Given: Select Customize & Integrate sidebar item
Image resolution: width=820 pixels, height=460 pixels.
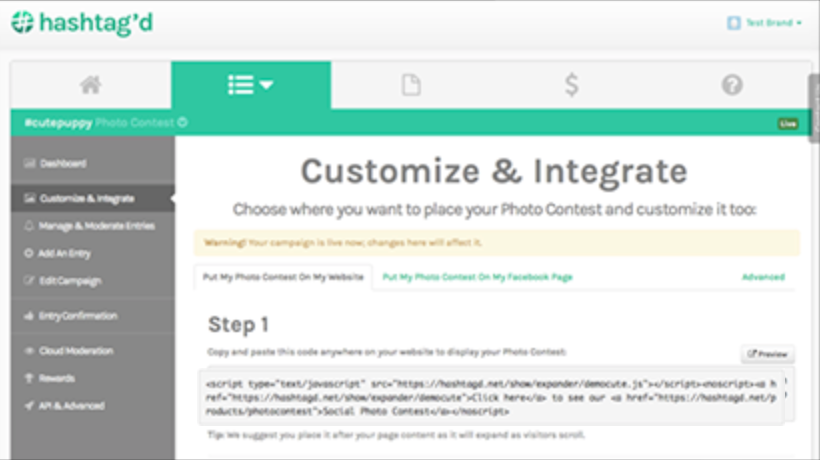Looking at the screenshot, I should point(93,198).
